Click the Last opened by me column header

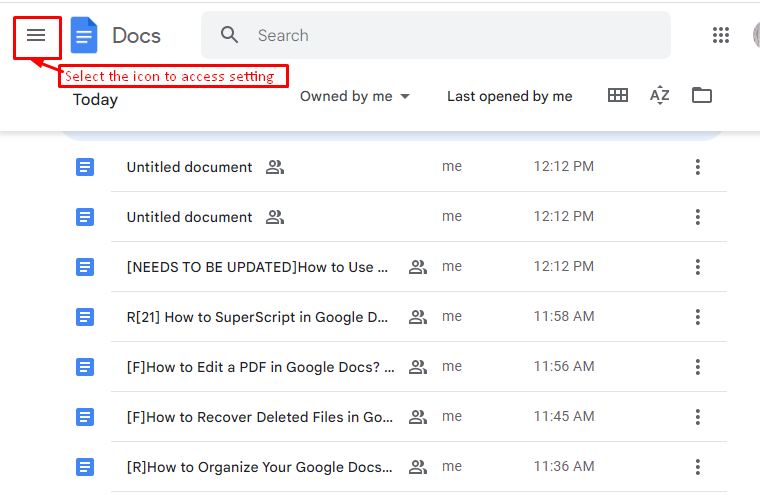click(x=509, y=96)
